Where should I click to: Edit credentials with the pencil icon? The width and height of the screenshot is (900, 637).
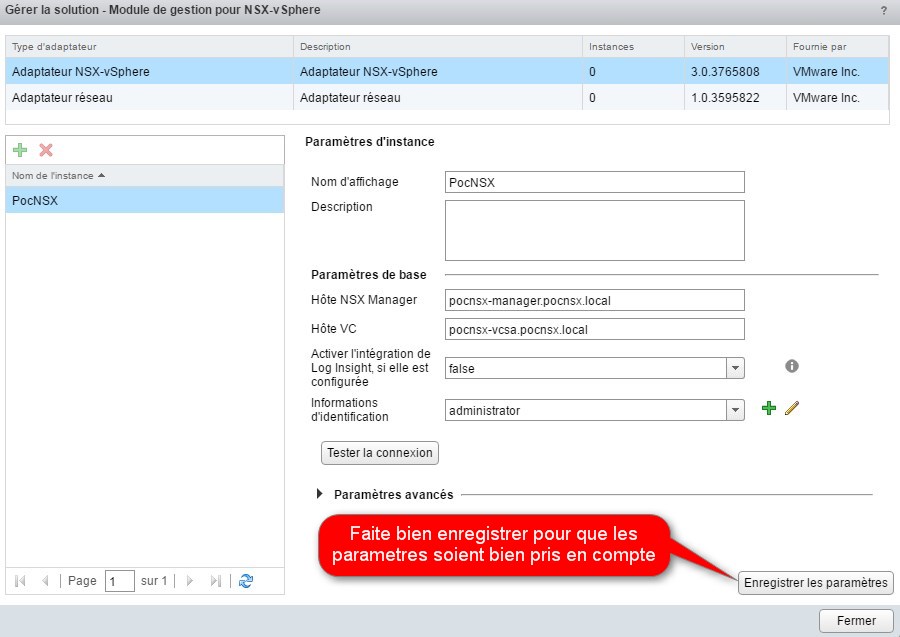click(792, 409)
